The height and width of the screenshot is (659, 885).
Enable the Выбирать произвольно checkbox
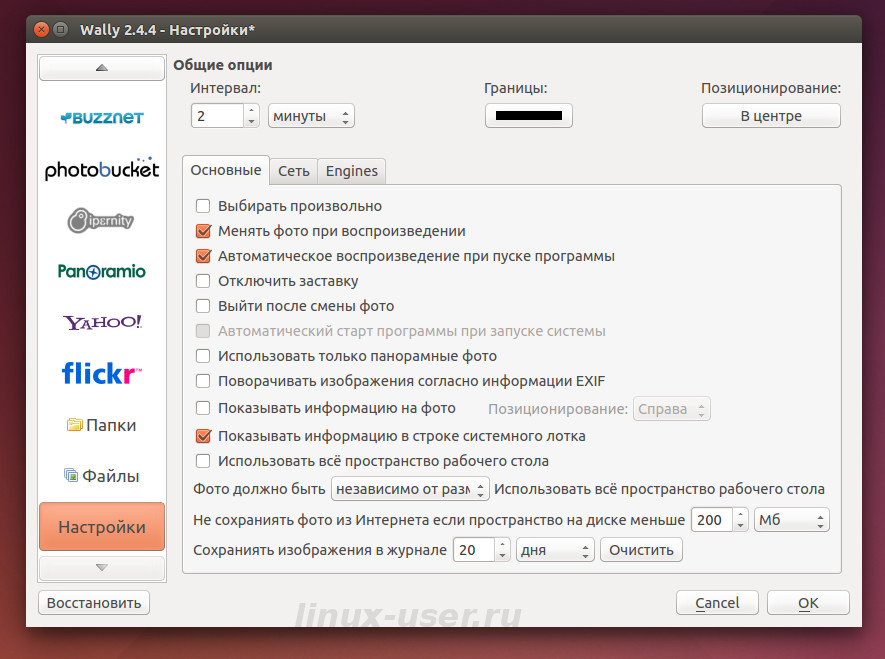click(203, 205)
